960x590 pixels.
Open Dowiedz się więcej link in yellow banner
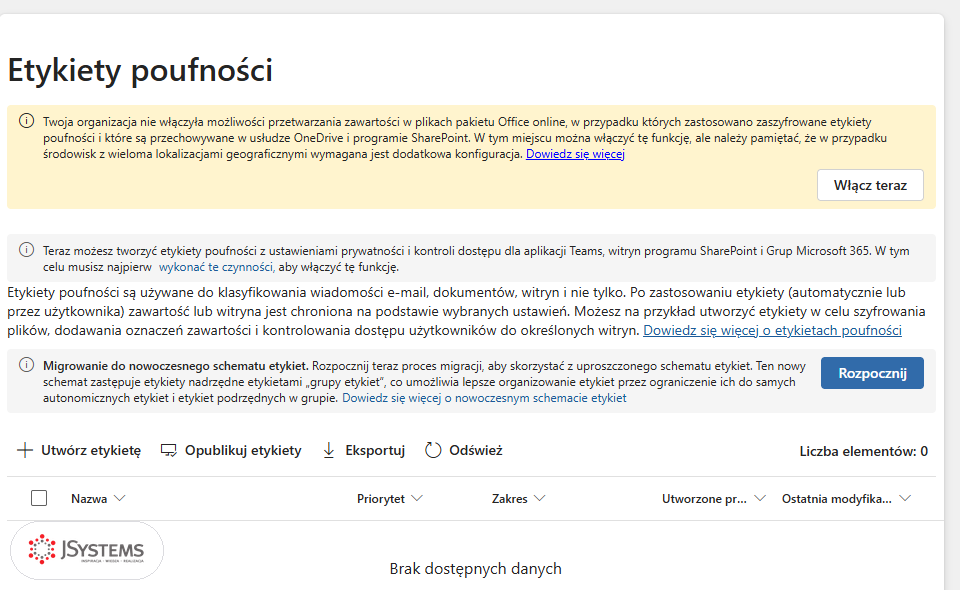pos(575,154)
